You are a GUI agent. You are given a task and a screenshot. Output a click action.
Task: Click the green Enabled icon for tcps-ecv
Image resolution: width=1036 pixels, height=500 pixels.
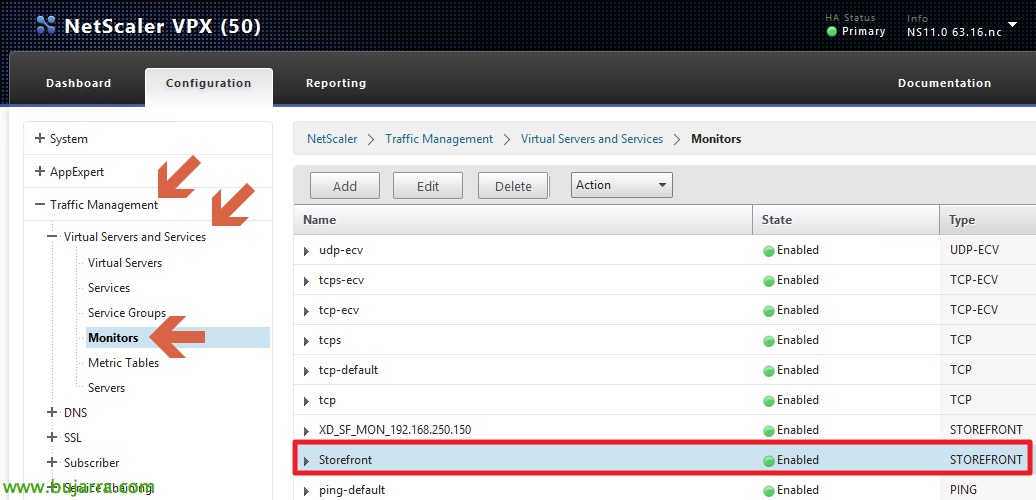pyautogui.click(x=768, y=281)
